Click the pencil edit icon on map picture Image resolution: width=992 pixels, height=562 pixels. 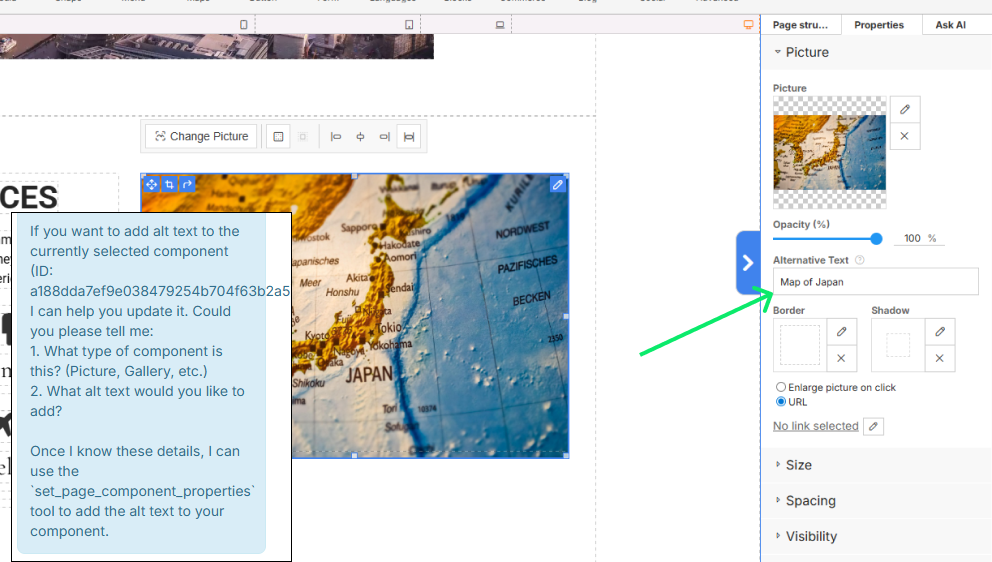[x=557, y=185]
